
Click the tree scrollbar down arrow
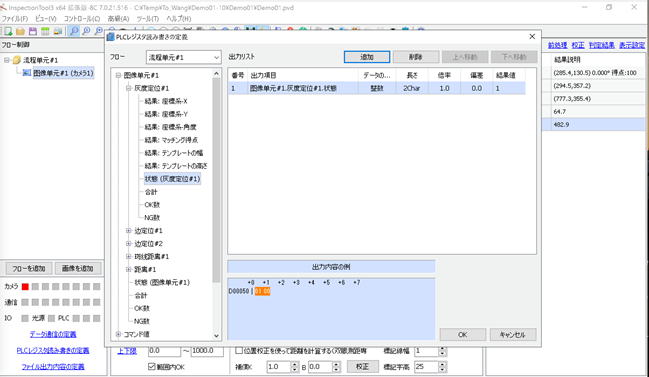coord(216,336)
